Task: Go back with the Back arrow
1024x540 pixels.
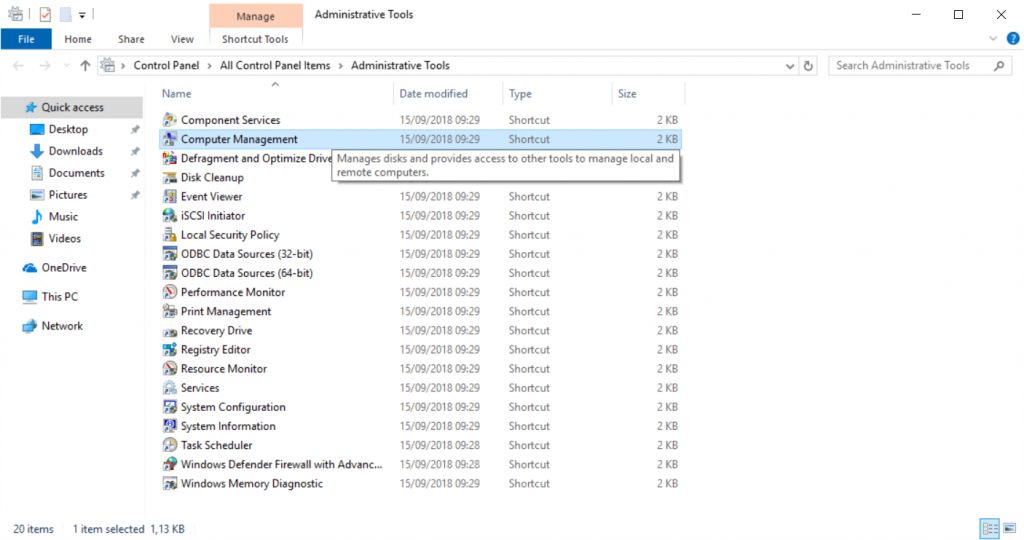Action: click(18, 65)
